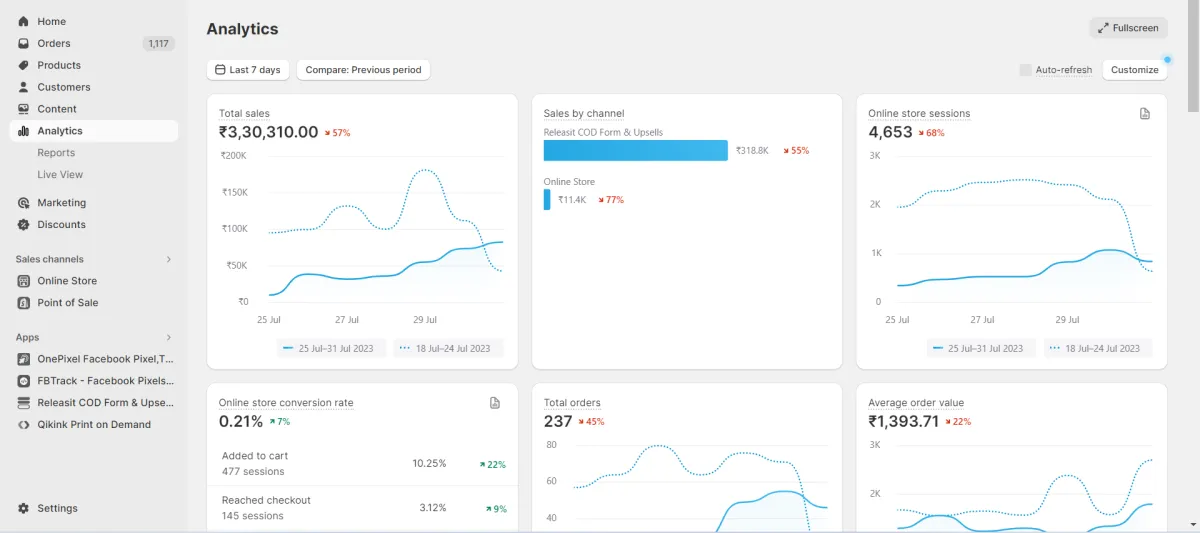Open Average order value title link
The image size is (1200, 533).
(916, 403)
